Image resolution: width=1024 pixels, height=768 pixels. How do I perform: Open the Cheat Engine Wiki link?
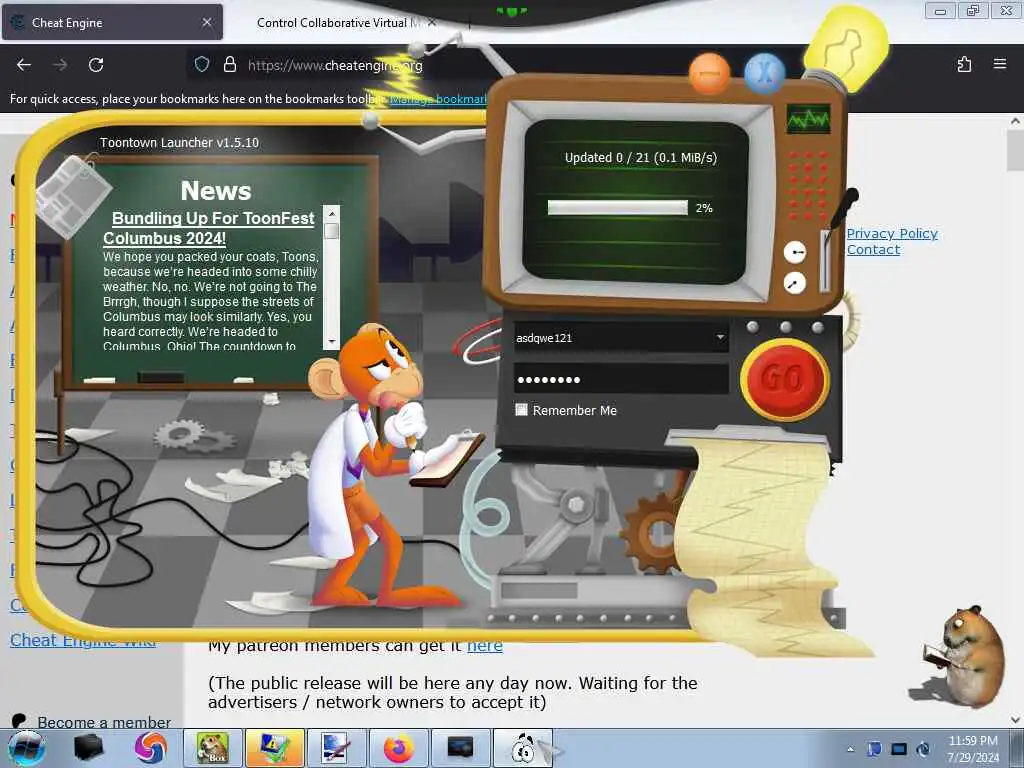[83, 641]
